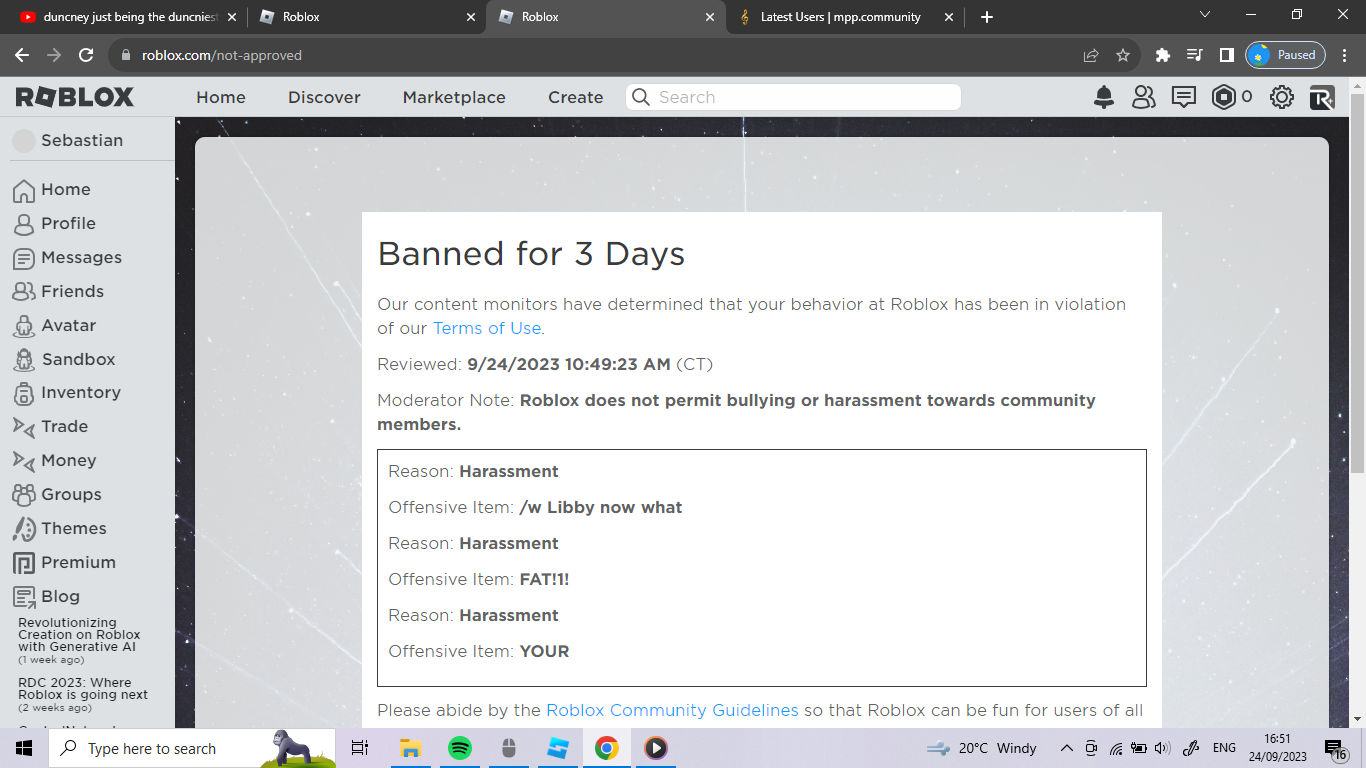This screenshot has height=768, width=1366.
Task: Click the Profile icon in the sidebar
Action: (x=24, y=224)
